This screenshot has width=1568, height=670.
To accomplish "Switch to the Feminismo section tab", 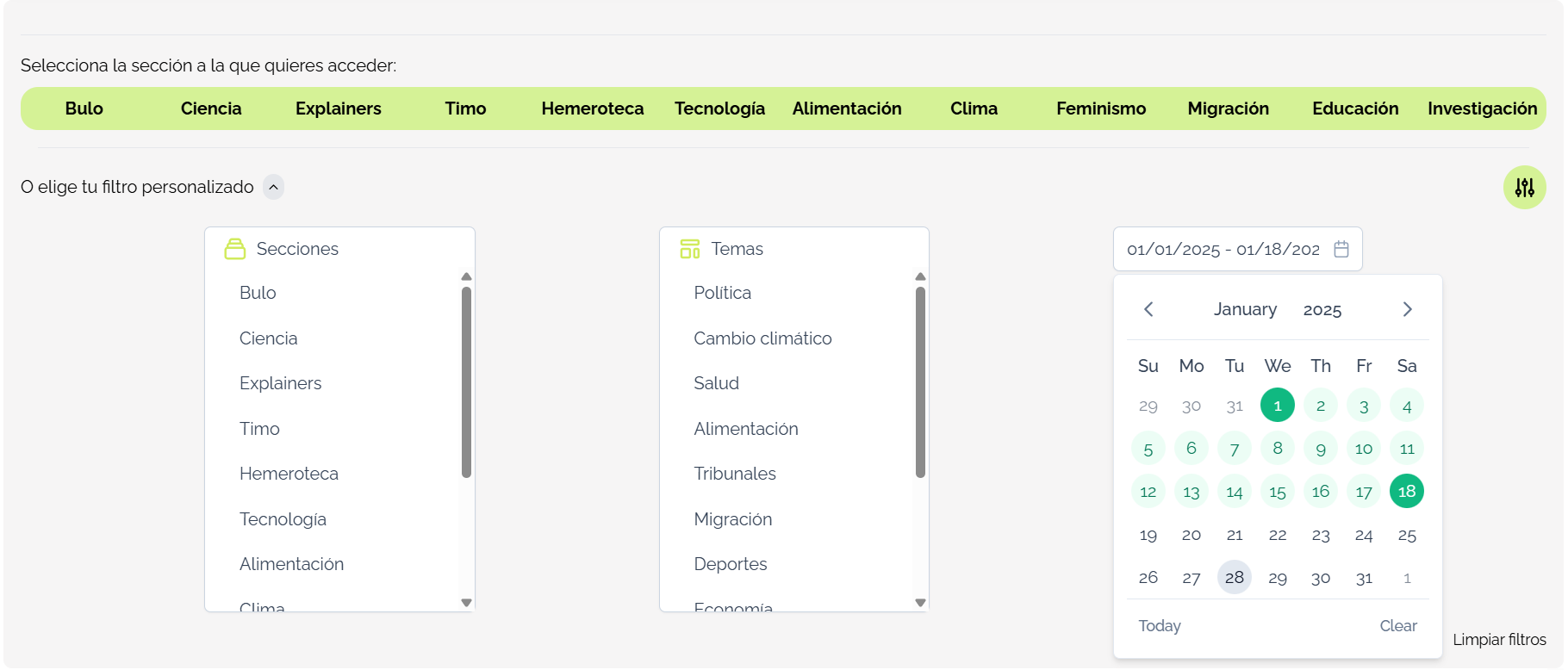I will (1100, 109).
